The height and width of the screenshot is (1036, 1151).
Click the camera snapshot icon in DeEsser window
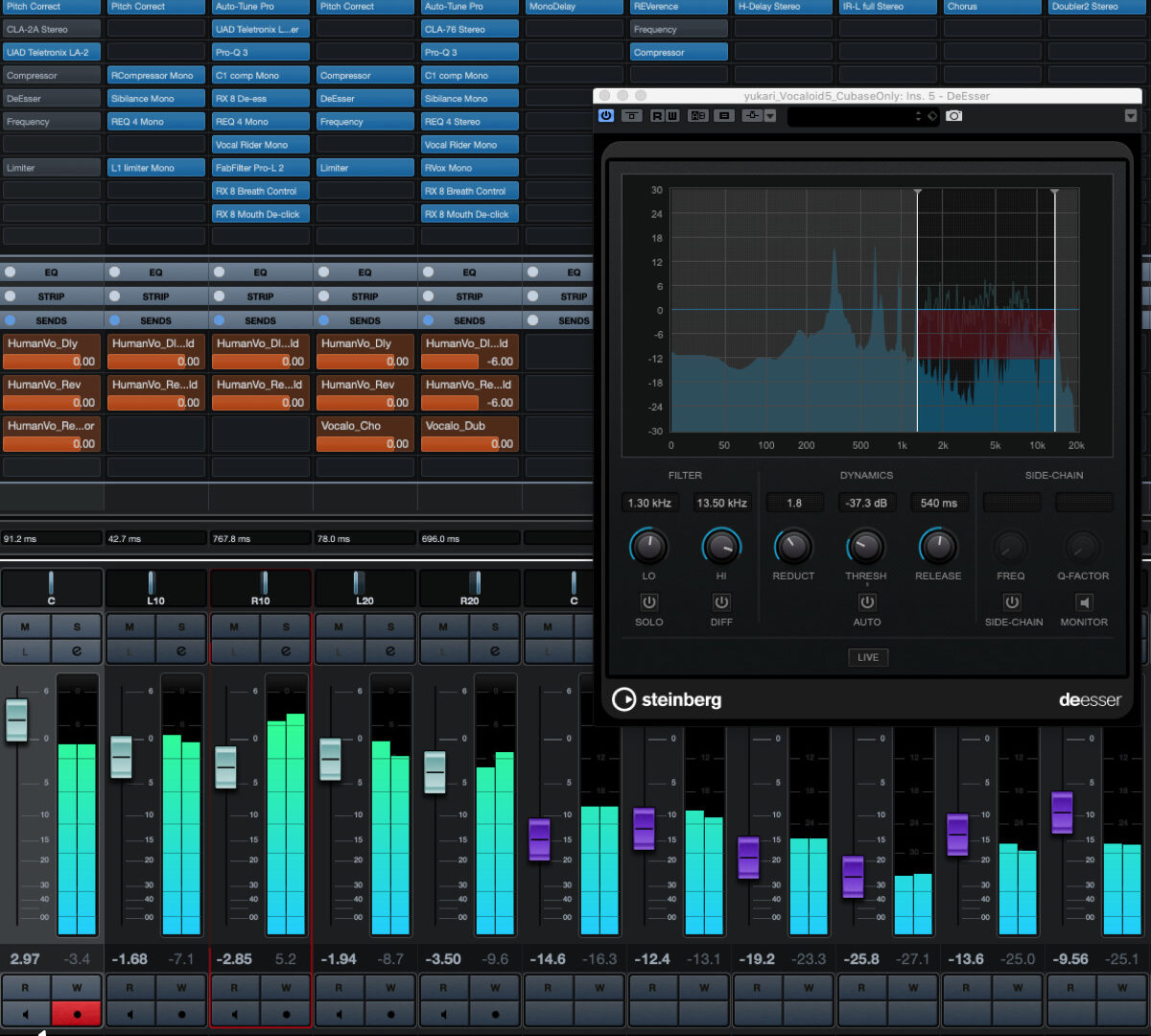pos(953,116)
